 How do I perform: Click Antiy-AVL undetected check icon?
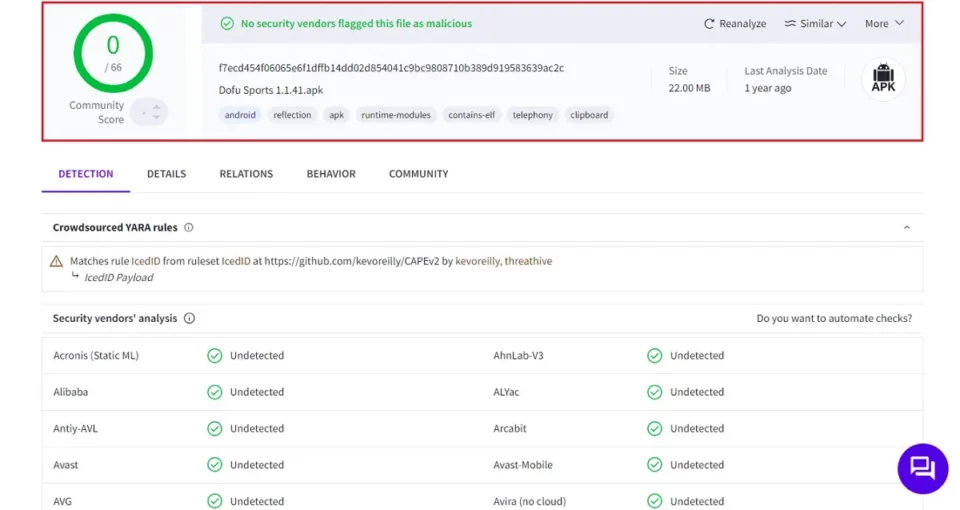coord(214,429)
